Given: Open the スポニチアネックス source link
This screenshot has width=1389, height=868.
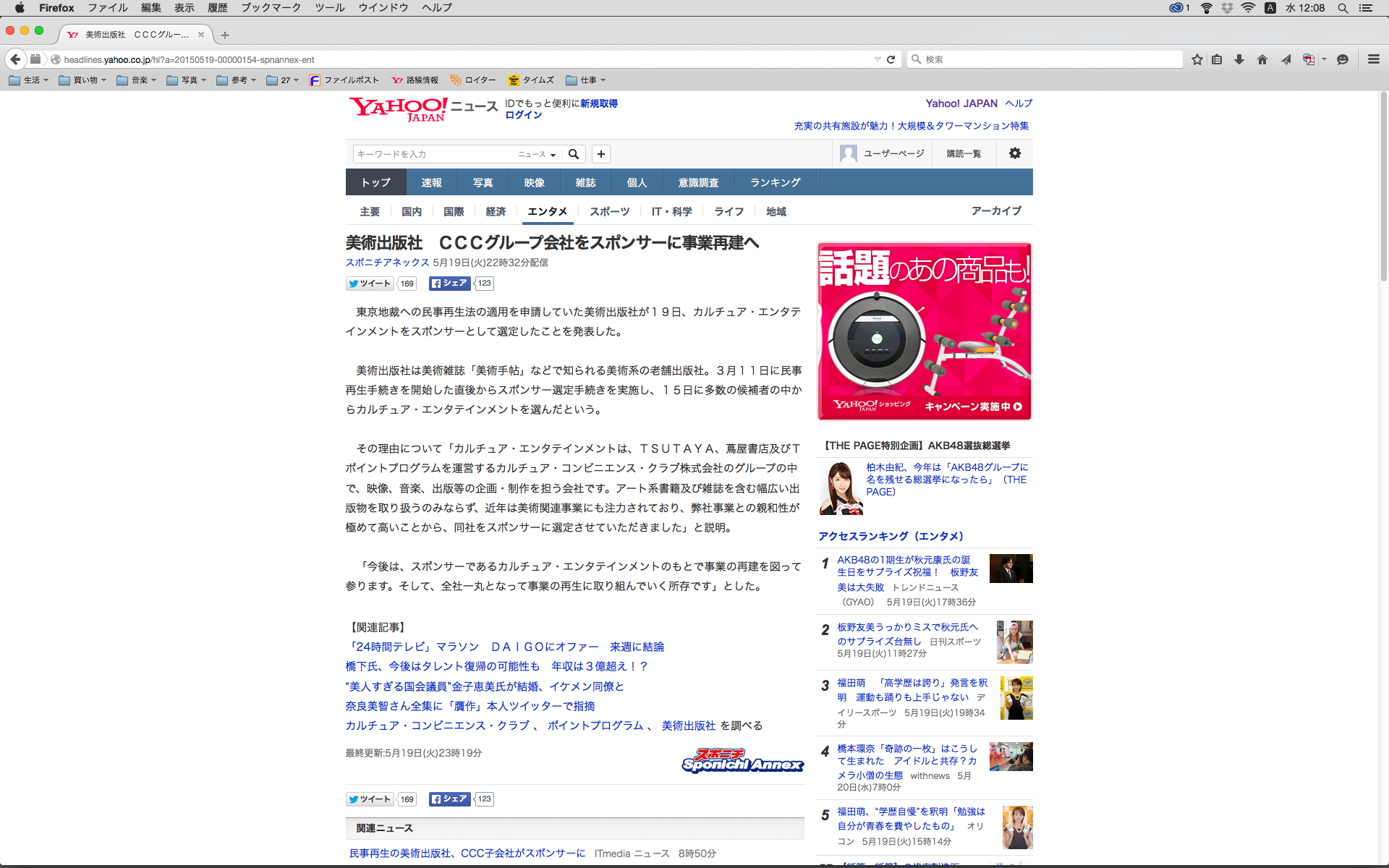Looking at the screenshot, I should pyautogui.click(x=387, y=263).
